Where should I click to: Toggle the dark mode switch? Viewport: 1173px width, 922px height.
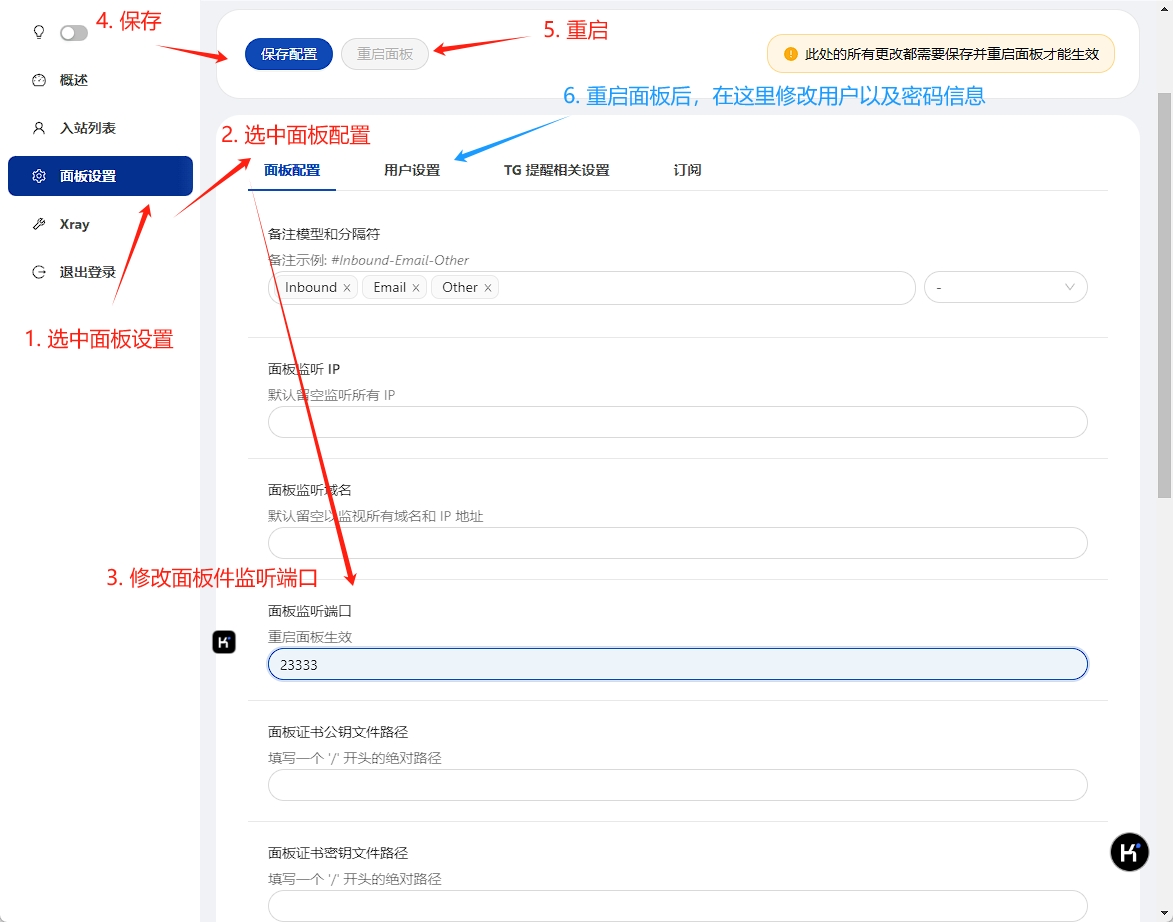point(73,33)
